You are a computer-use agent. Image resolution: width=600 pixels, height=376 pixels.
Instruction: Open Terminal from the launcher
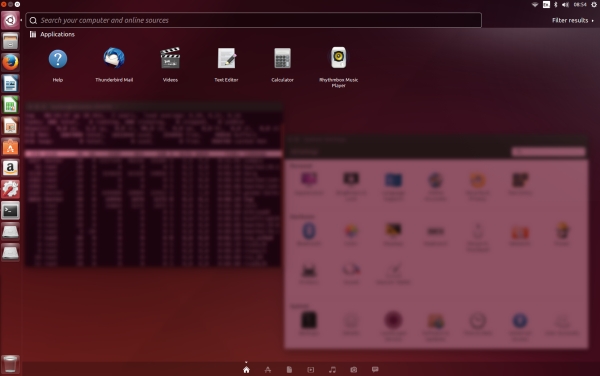coord(10,210)
